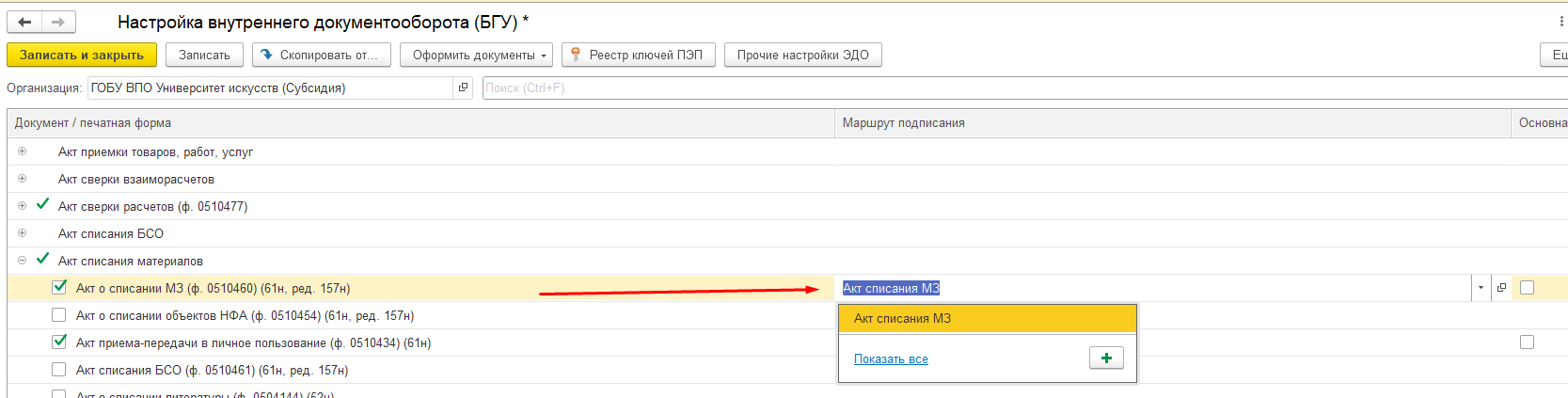Click Скопировать от... copy arrow button
Image resolution: width=1568 pixels, height=398 pixels.
tap(322, 55)
